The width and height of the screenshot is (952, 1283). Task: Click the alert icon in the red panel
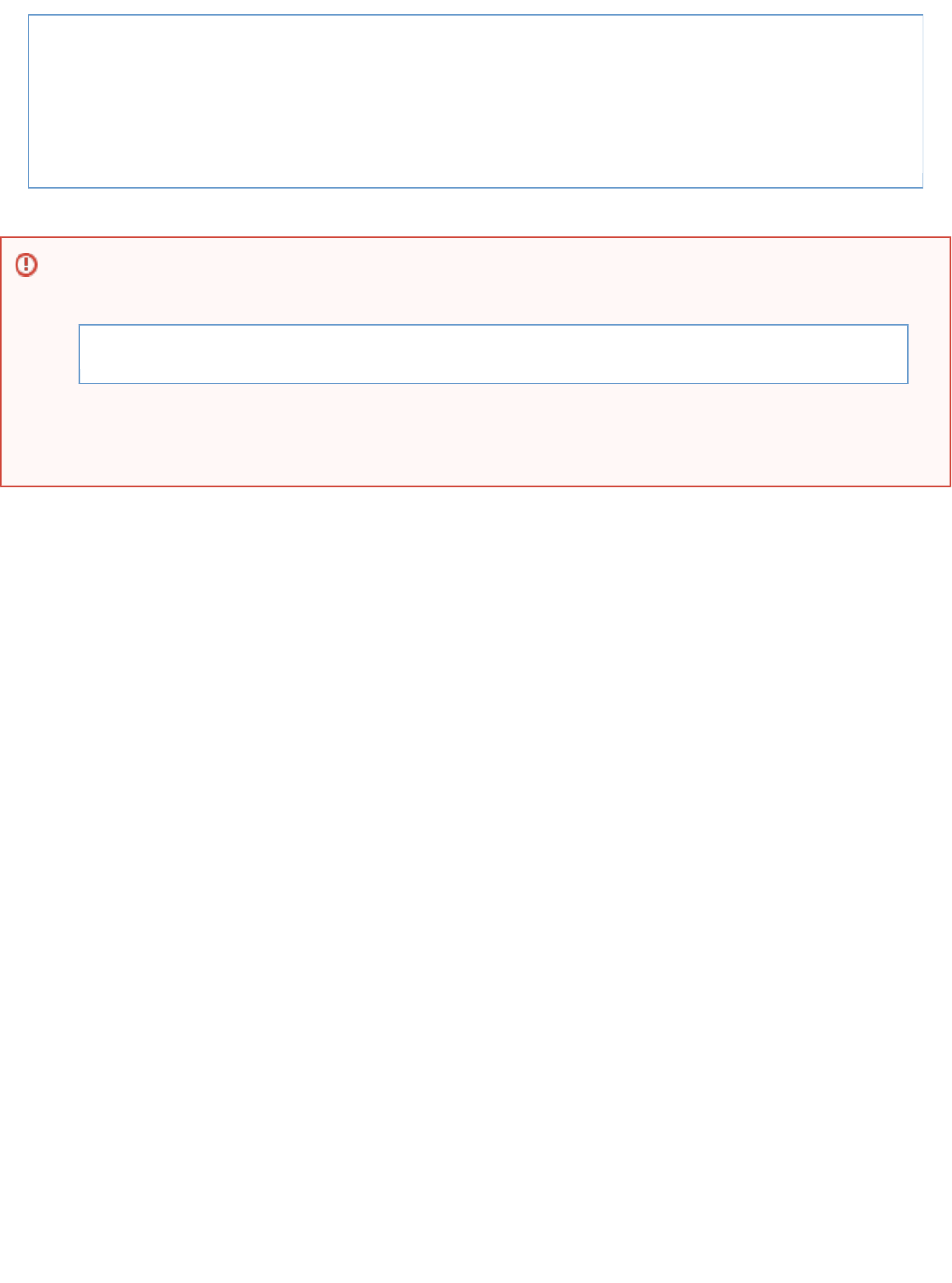pos(27,265)
